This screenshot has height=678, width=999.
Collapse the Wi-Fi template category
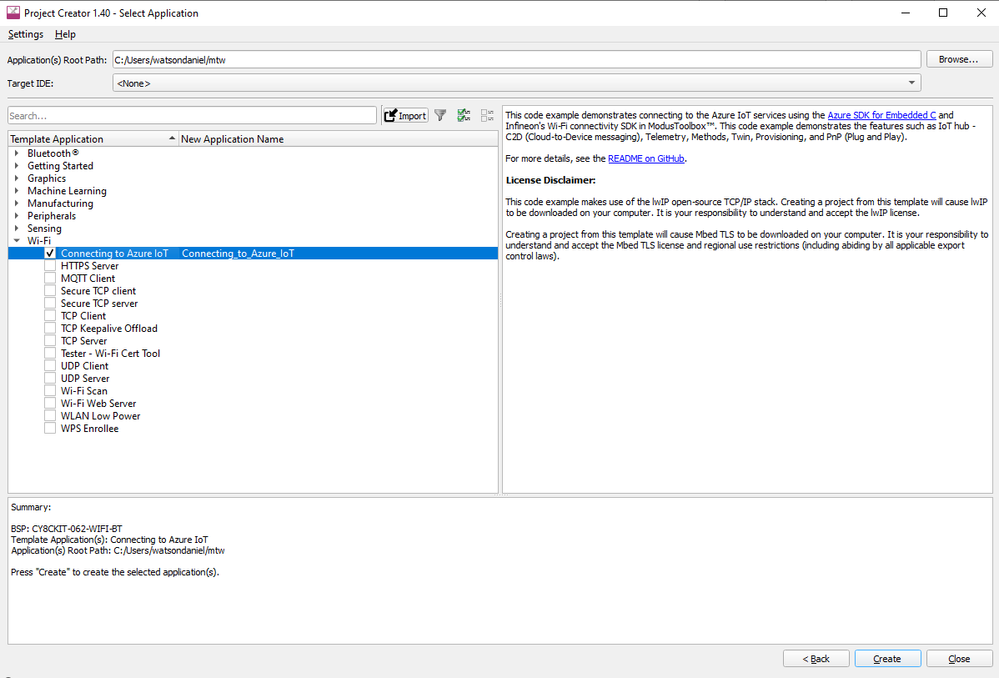16,241
